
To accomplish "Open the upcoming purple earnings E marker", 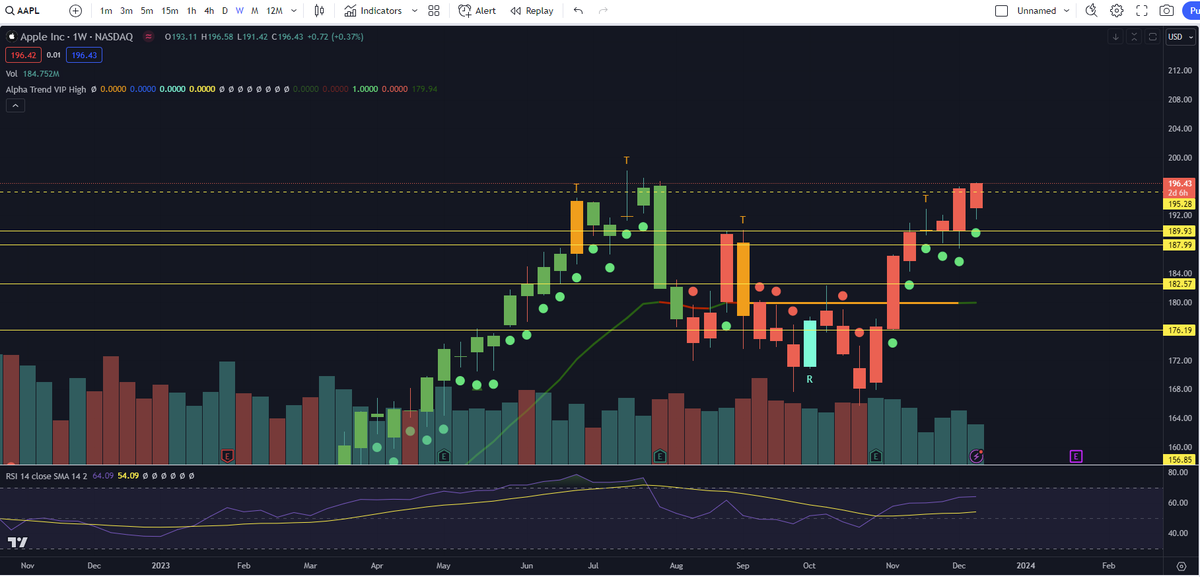I will pos(1076,456).
